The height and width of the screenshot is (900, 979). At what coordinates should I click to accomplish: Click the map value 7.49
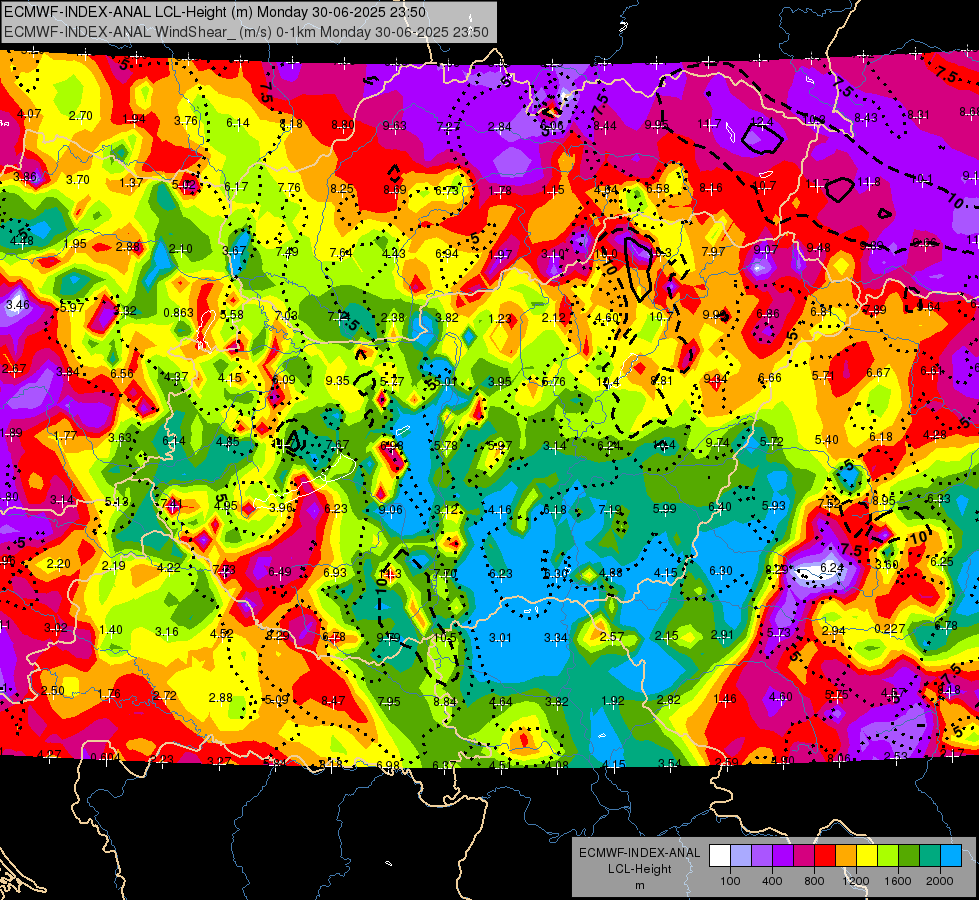coord(287,252)
